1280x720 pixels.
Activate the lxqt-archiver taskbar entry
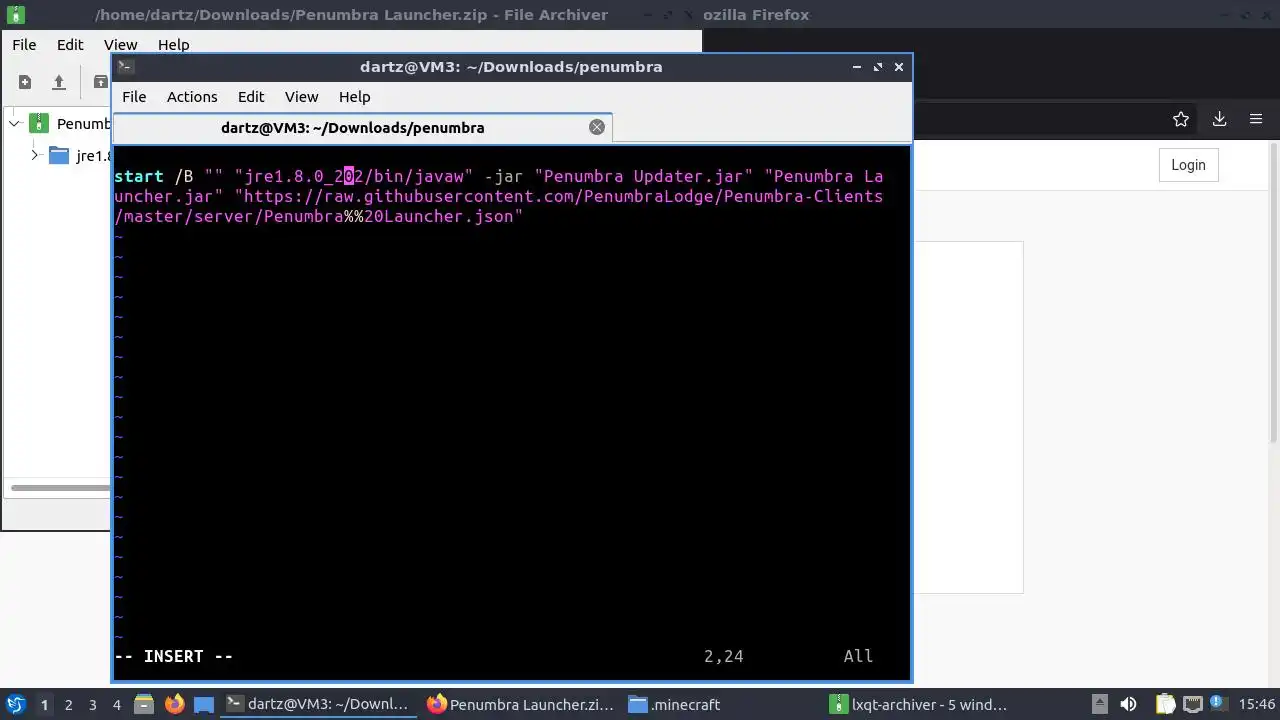923,705
